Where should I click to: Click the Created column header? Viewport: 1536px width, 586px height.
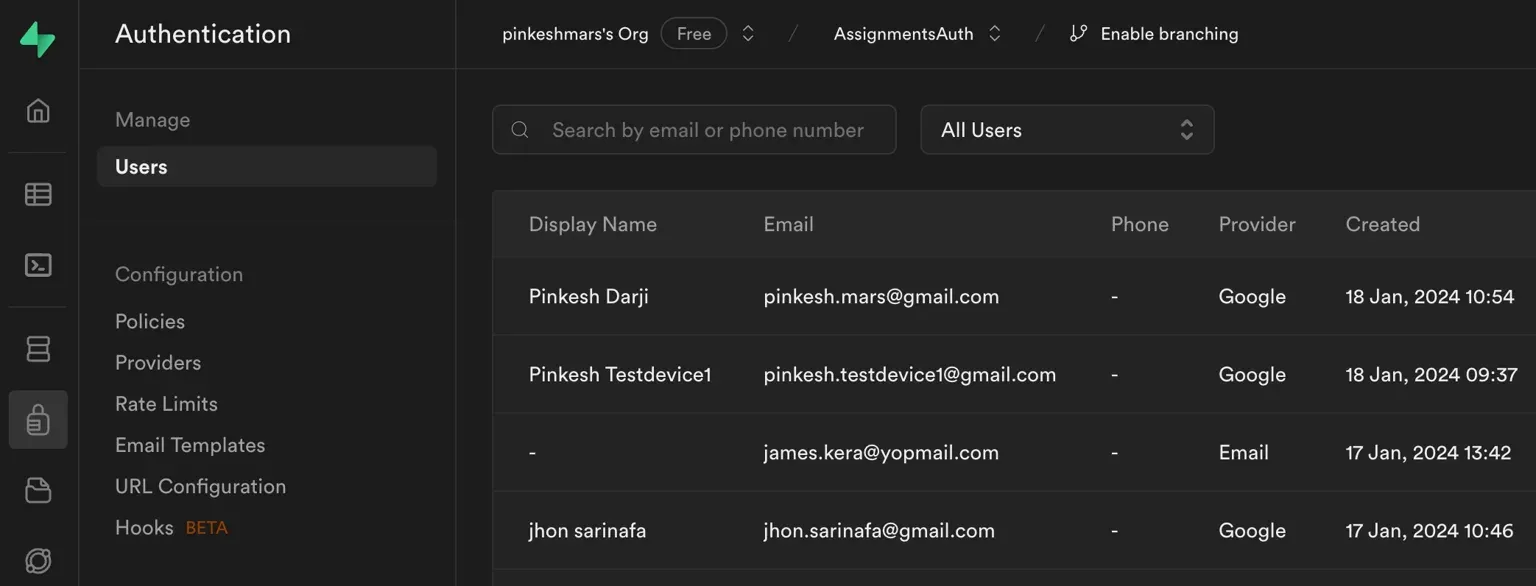click(1383, 224)
